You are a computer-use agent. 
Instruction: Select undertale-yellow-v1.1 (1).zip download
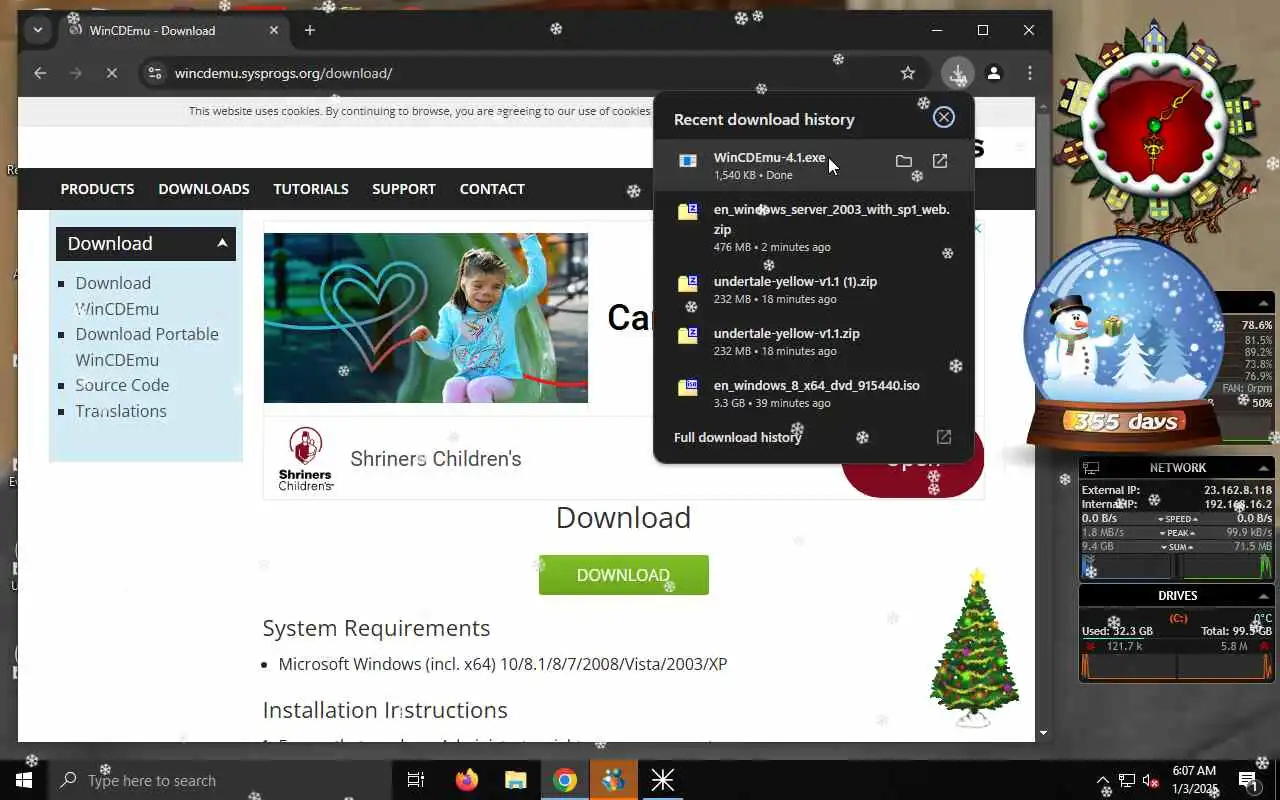coord(812,289)
